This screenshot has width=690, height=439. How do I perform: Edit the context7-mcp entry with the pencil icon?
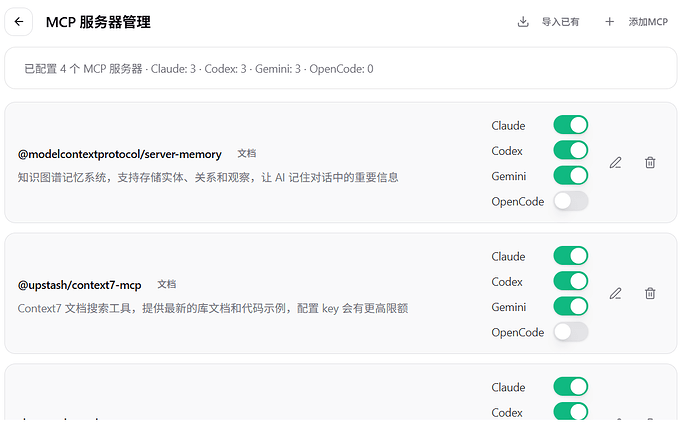click(616, 293)
